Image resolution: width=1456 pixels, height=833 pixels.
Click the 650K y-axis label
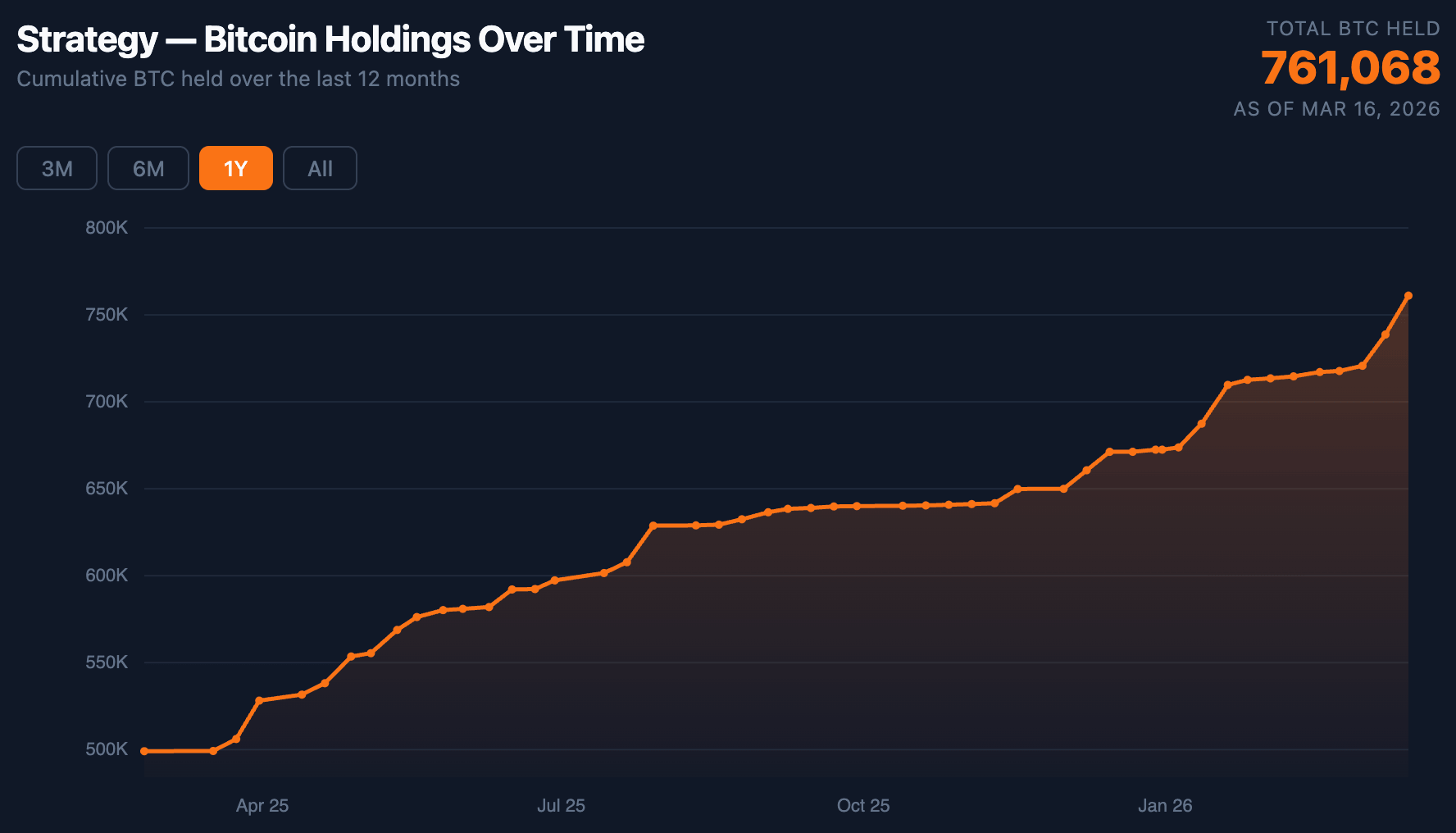pyautogui.click(x=107, y=489)
